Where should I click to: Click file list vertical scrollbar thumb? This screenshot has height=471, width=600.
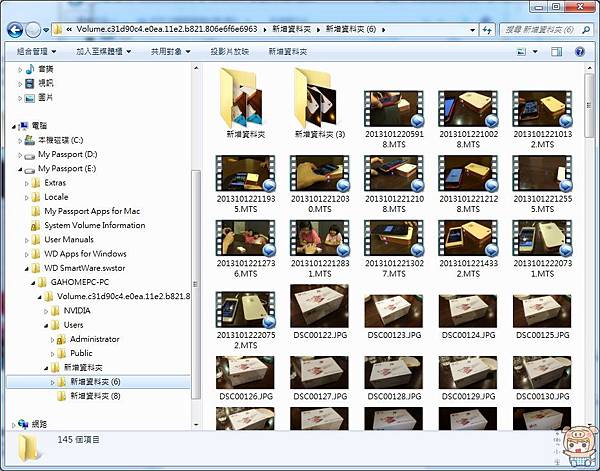click(x=589, y=106)
